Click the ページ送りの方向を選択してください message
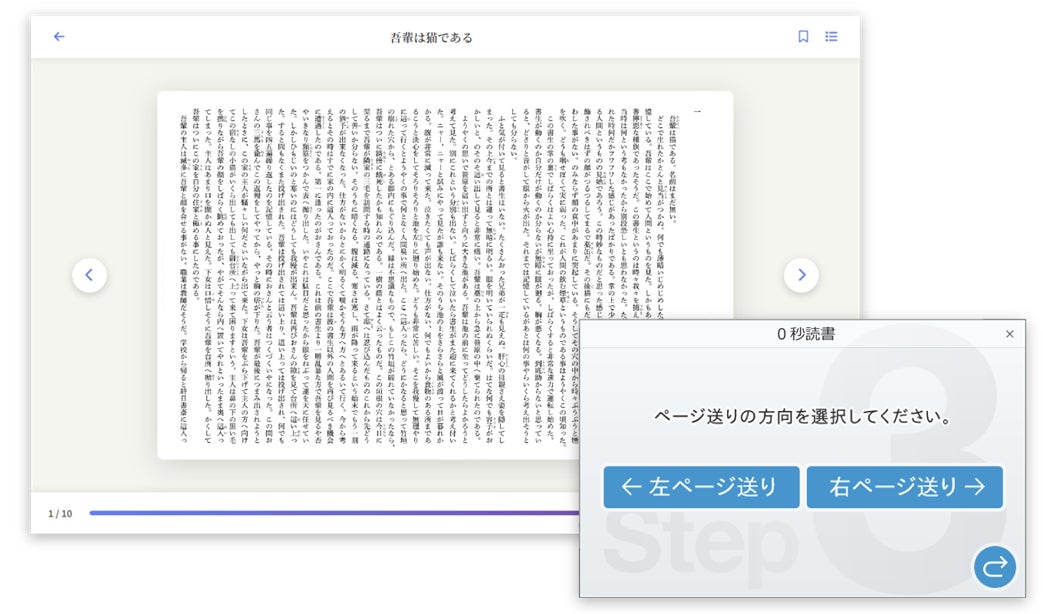 [x=803, y=416]
